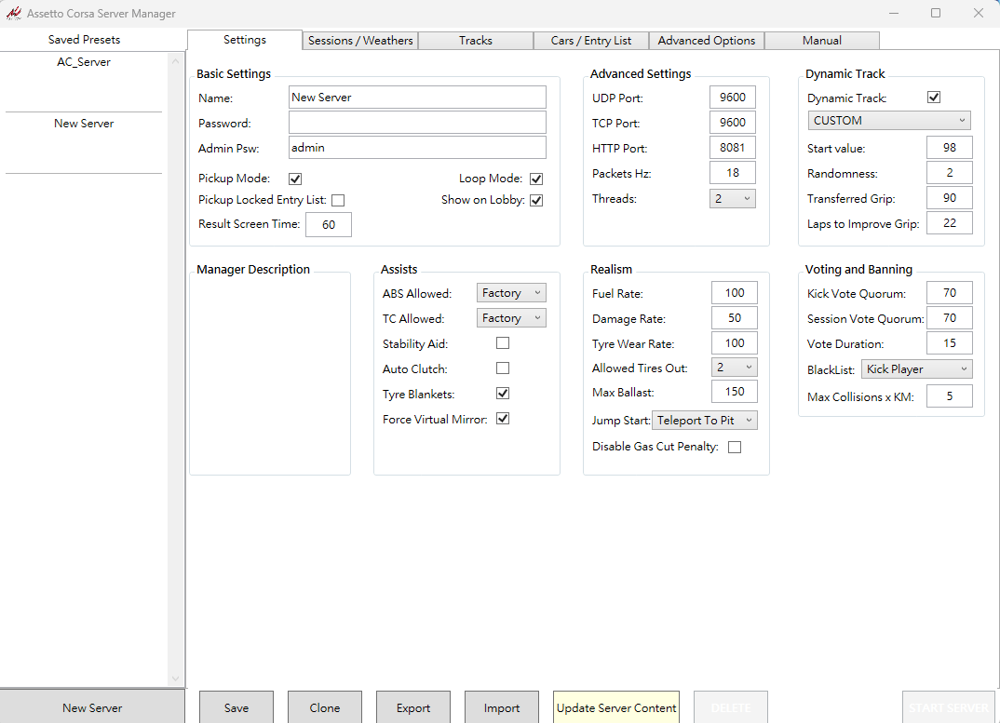Click the Fuel Rate value field
Viewport: 1000px width, 723px height.
734,293
